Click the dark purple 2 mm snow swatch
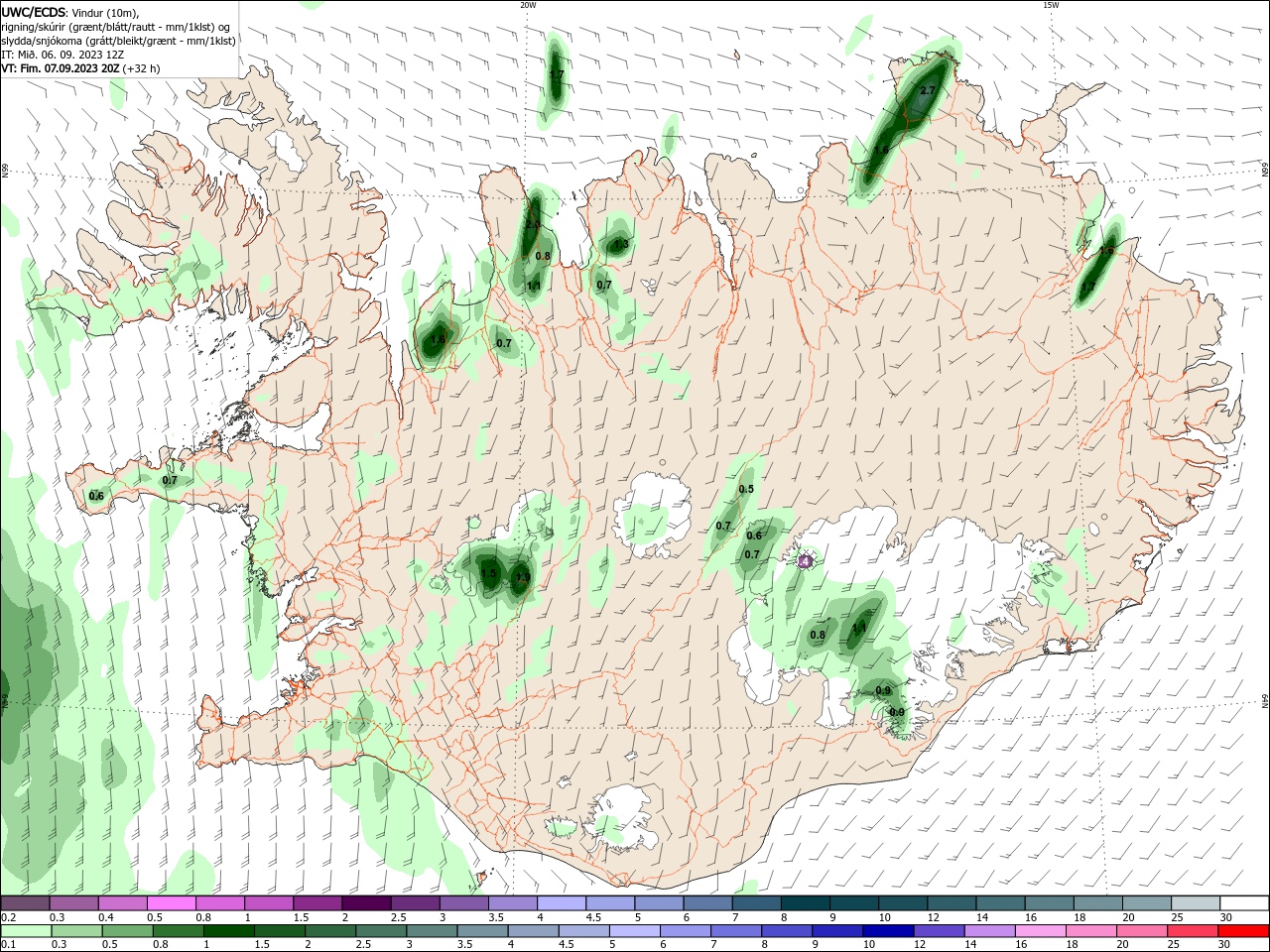This screenshot has width=1270, height=952. pos(366,903)
